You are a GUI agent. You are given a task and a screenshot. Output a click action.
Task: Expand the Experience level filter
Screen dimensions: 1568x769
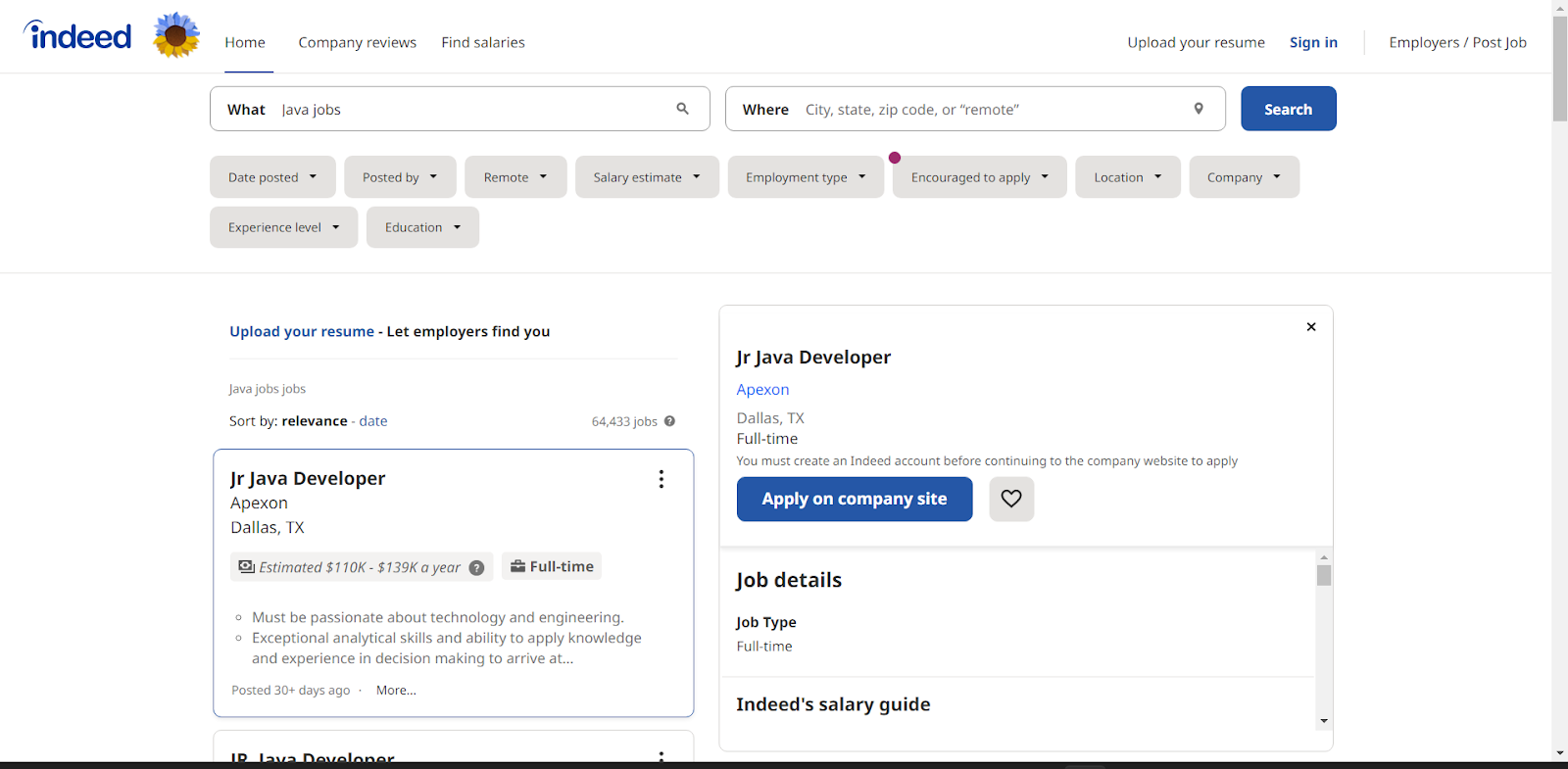[284, 227]
